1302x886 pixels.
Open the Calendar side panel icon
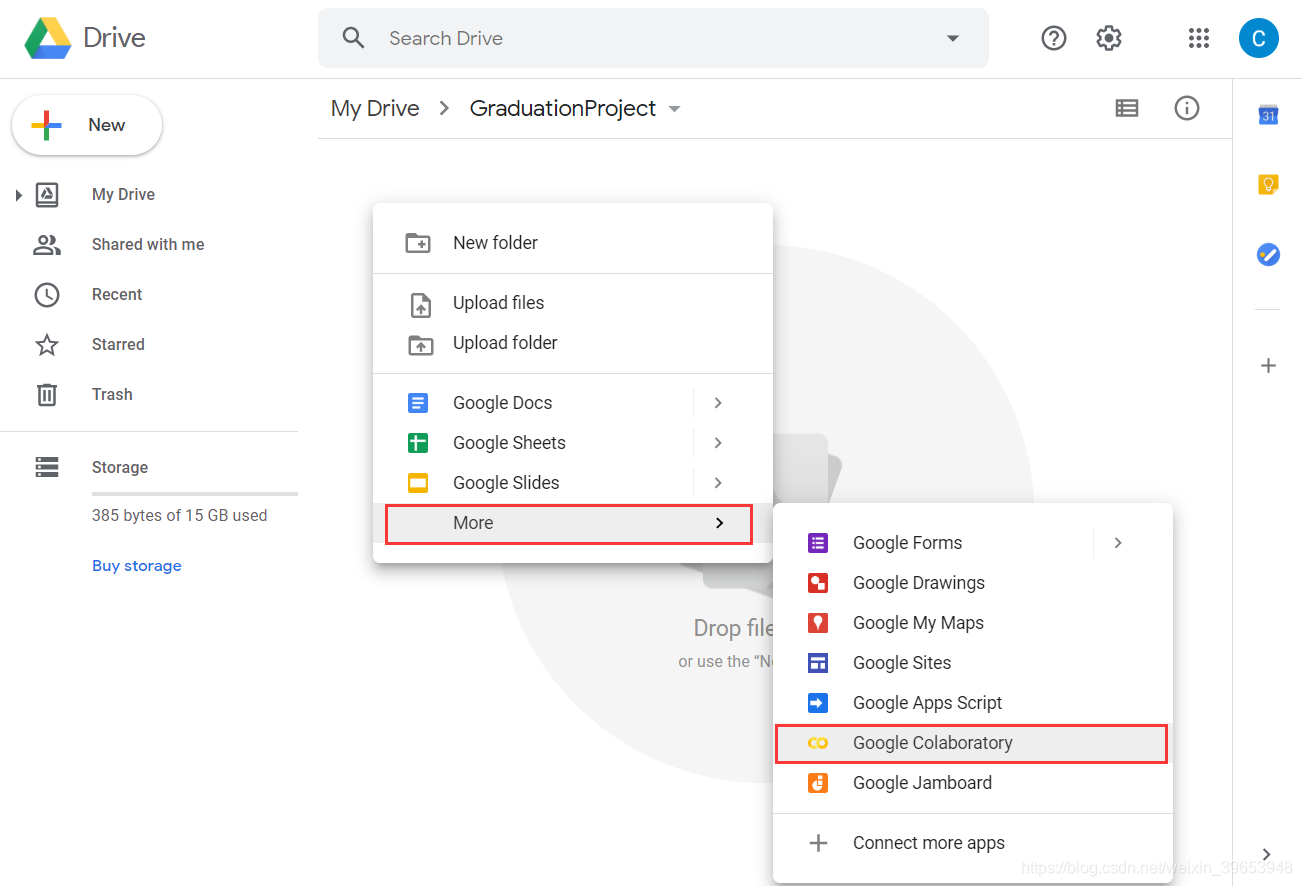point(1268,115)
